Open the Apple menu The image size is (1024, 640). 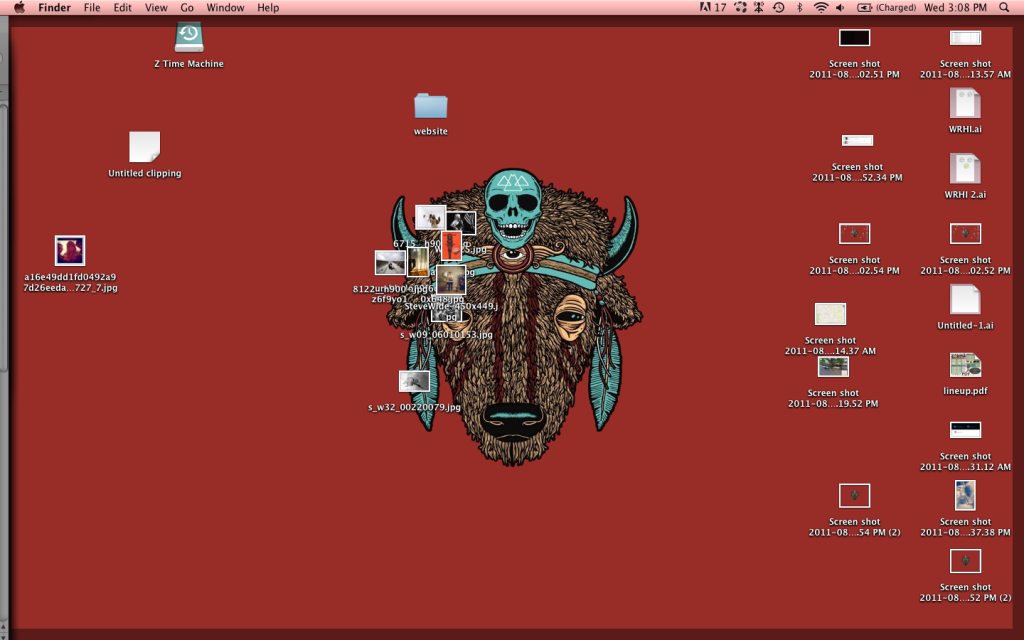click(18, 7)
